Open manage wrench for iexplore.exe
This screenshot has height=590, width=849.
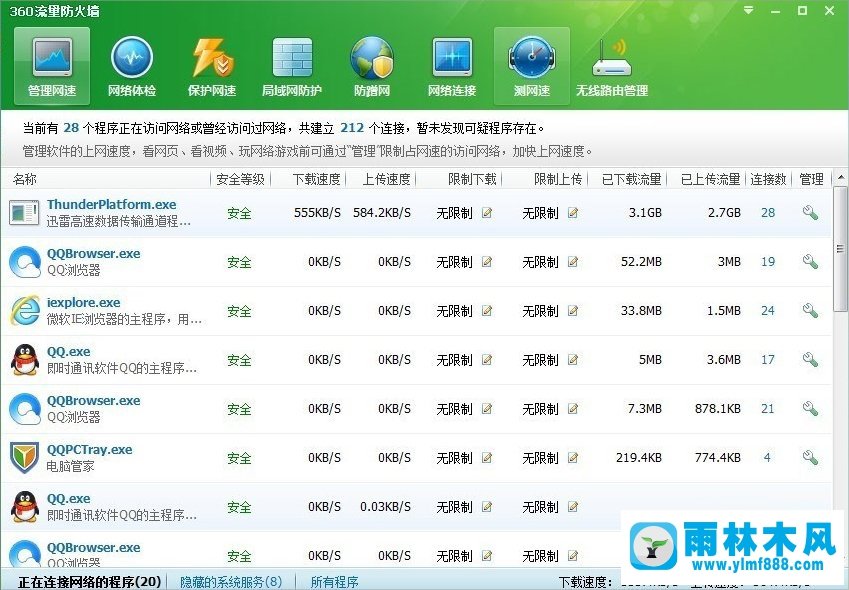point(810,311)
